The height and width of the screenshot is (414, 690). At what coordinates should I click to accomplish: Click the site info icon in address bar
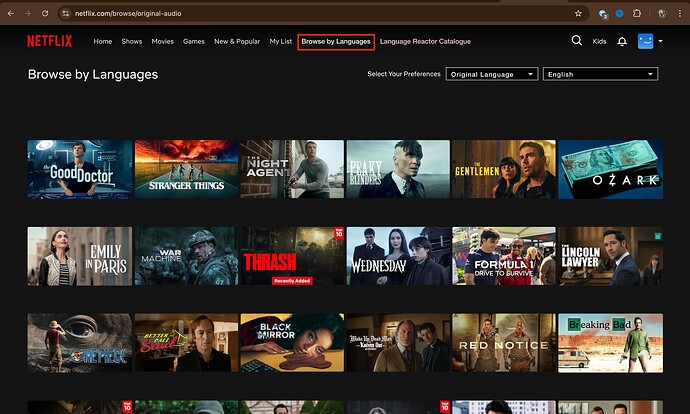point(66,14)
